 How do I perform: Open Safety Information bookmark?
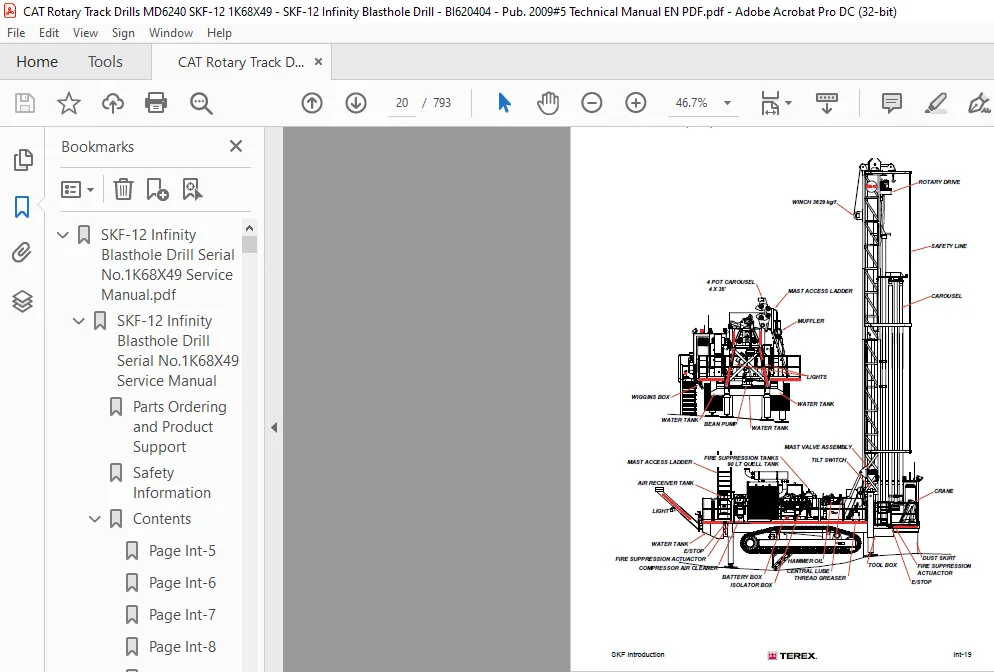pos(172,482)
